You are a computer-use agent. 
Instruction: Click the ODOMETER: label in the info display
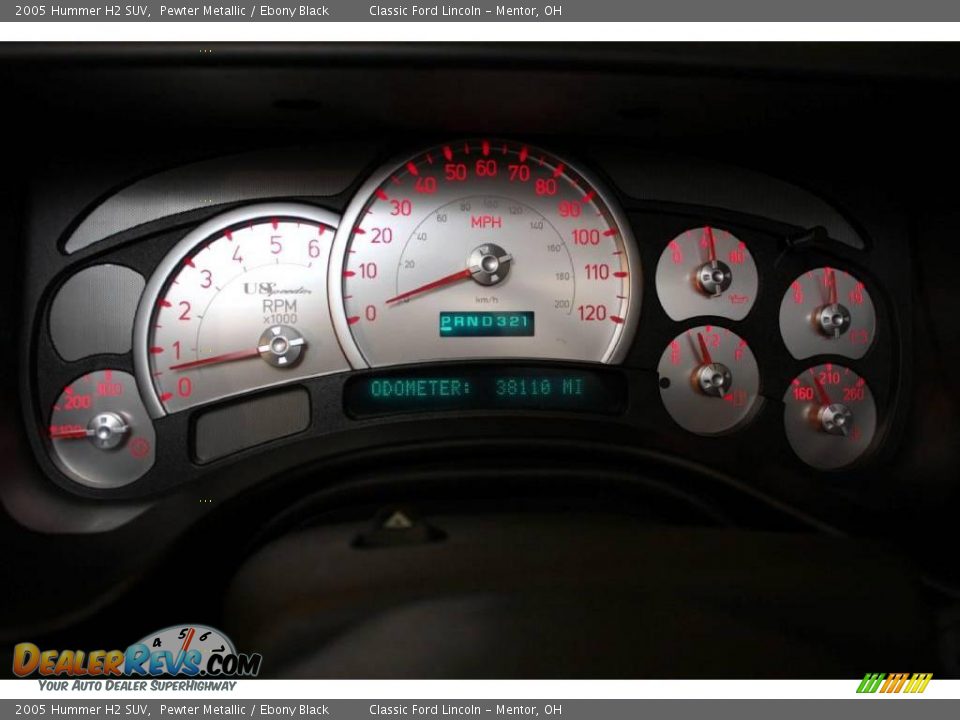[421, 388]
